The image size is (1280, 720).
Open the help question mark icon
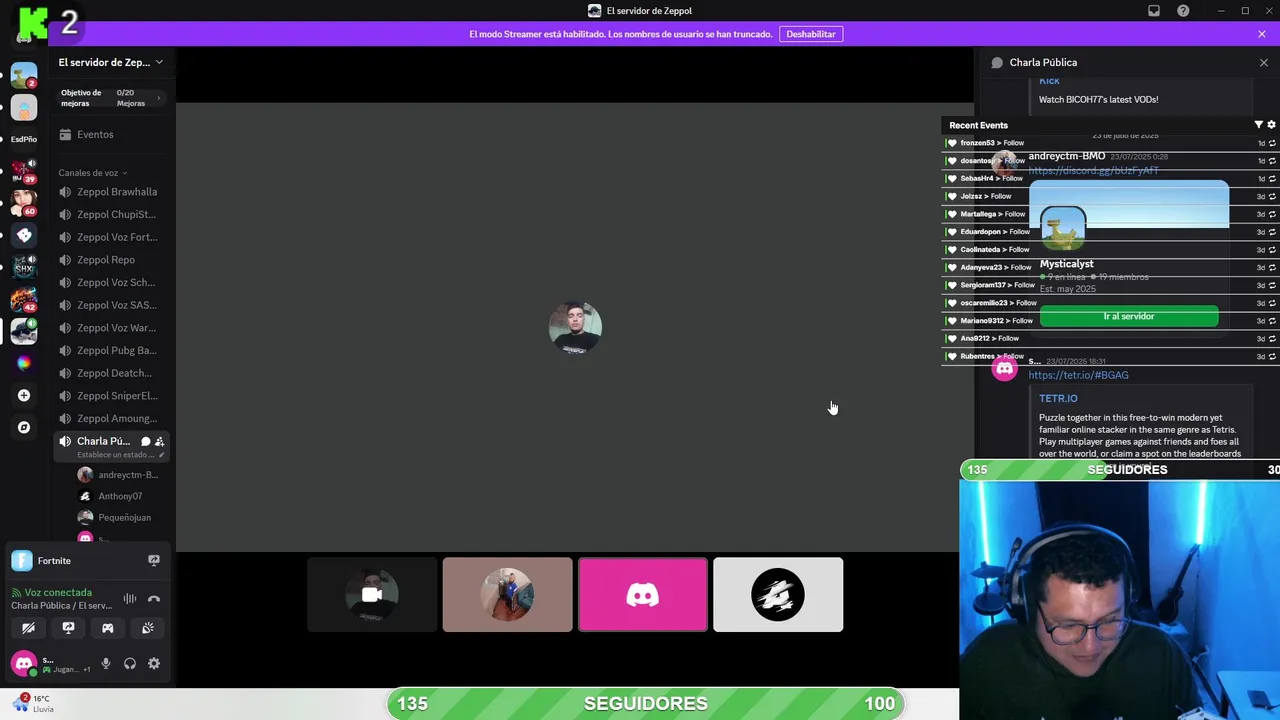click(1183, 11)
